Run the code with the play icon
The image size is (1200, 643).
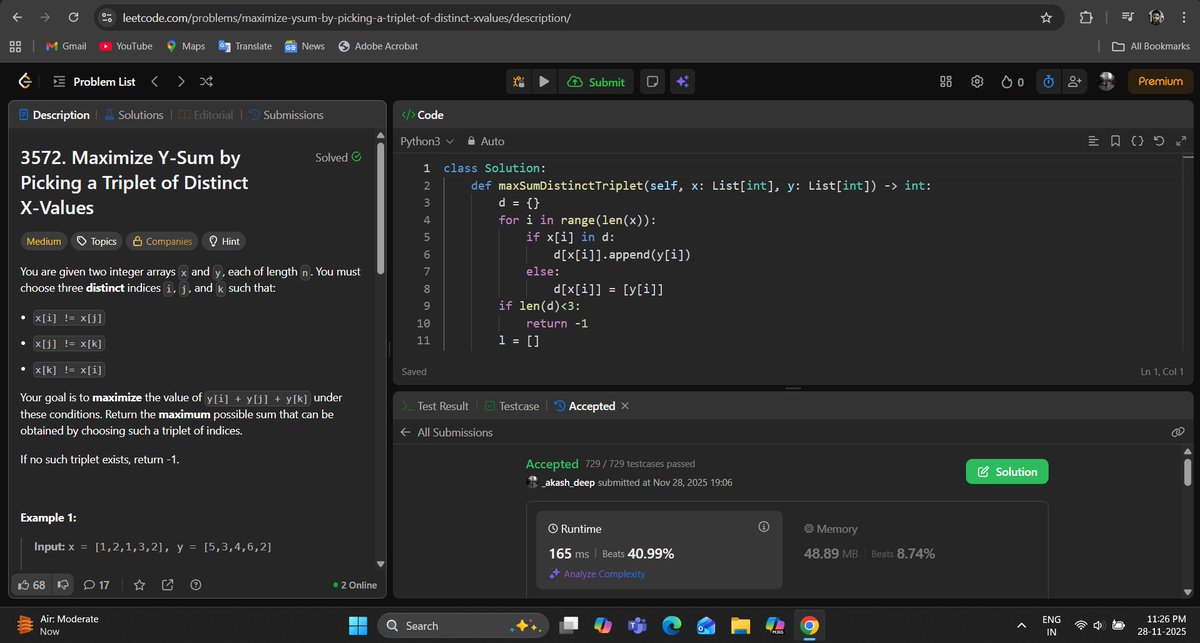click(544, 82)
